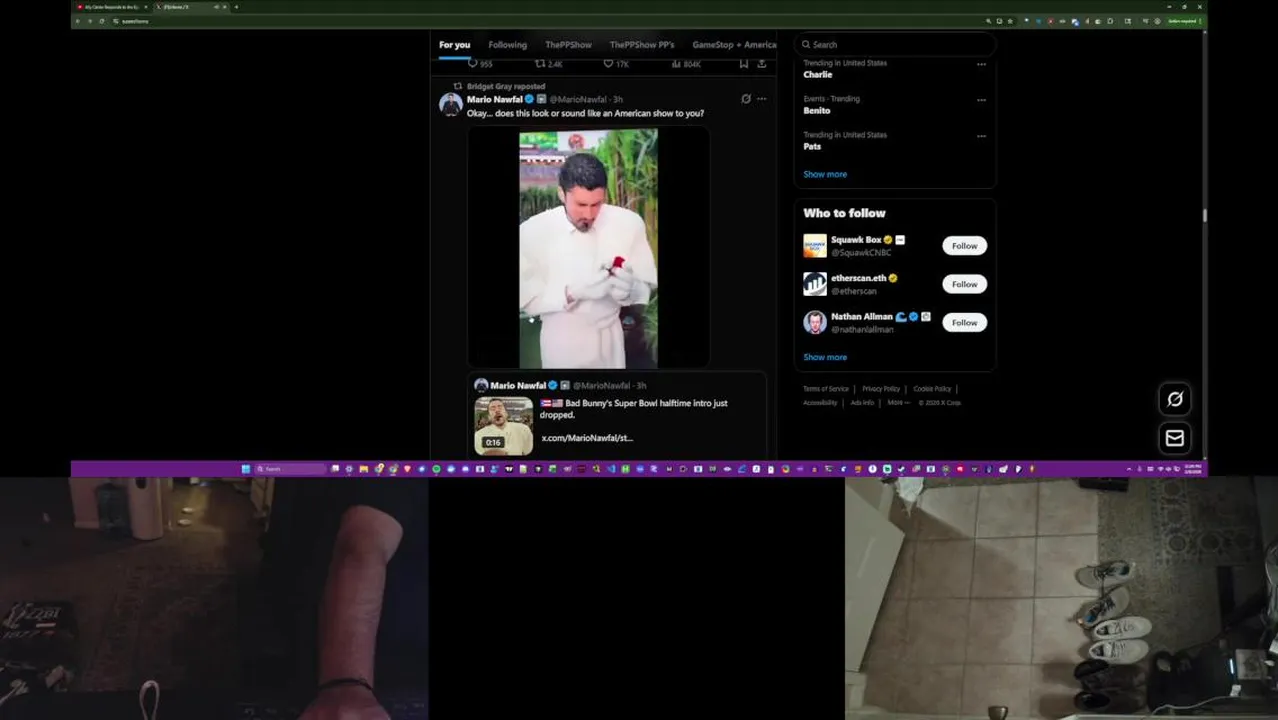Open more options for Pats trend

981,136
